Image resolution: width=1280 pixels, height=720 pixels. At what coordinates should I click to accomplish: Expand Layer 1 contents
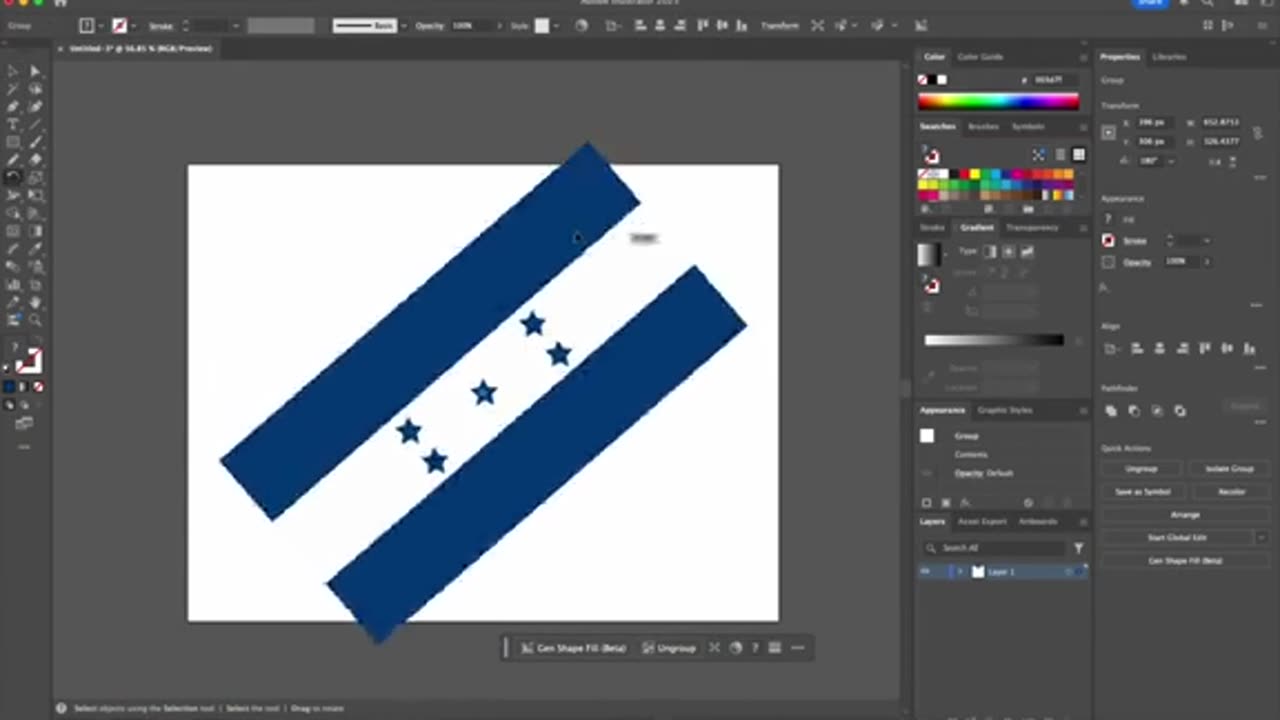960,571
